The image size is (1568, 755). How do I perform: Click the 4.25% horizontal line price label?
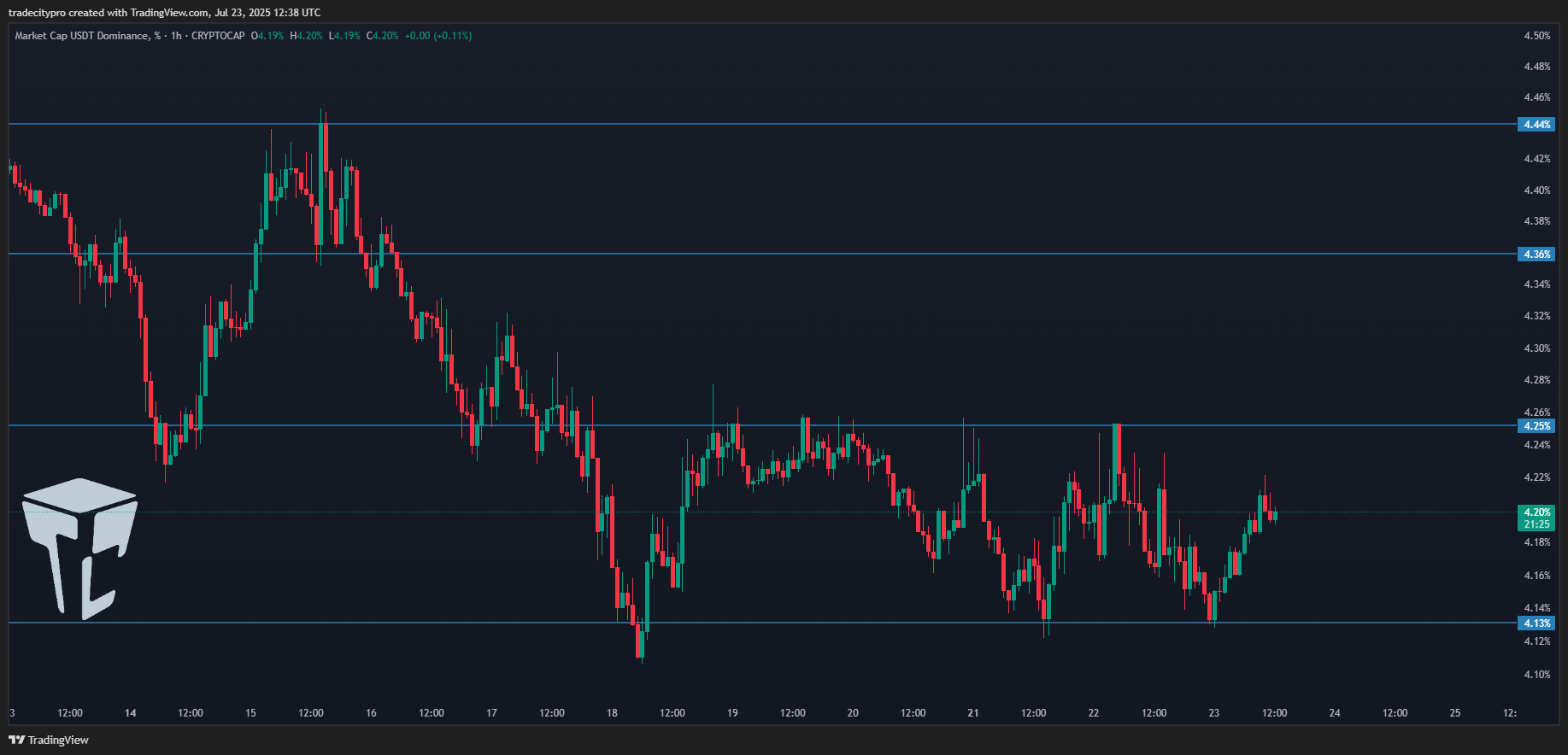point(1536,426)
